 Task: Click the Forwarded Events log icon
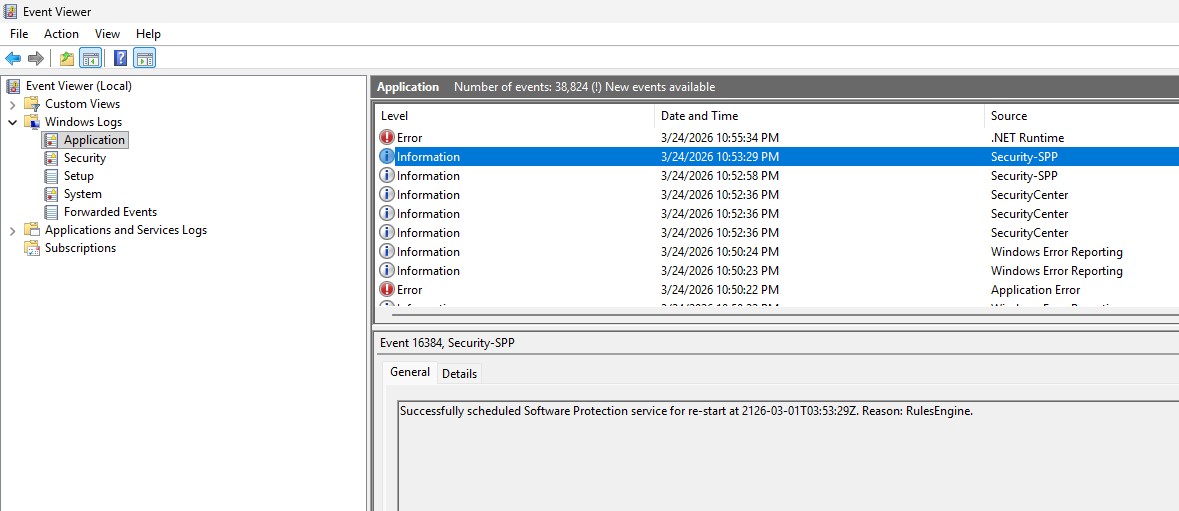click(51, 212)
